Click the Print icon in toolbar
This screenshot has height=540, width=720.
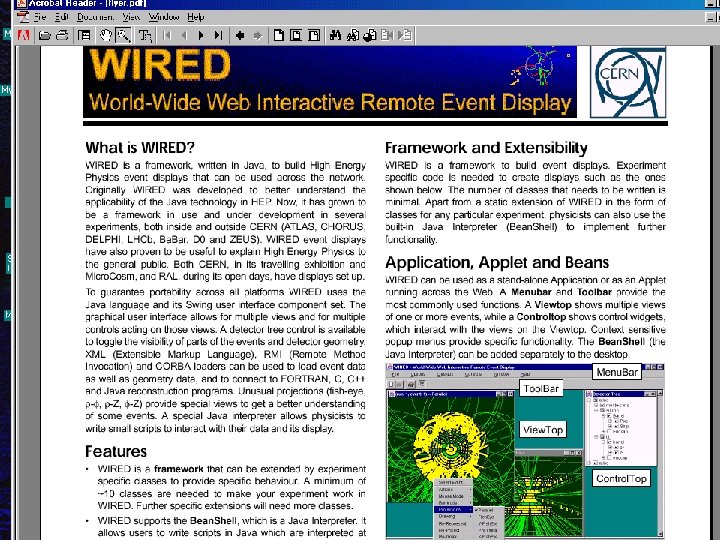(x=62, y=35)
